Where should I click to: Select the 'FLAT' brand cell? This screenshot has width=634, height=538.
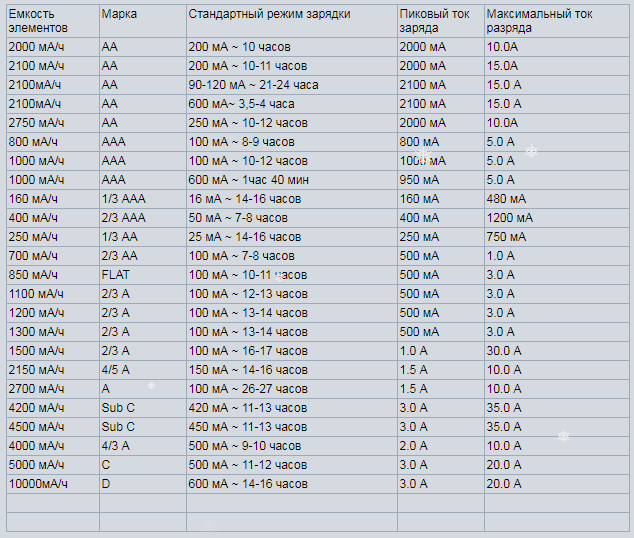pyautogui.click(x=143, y=275)
